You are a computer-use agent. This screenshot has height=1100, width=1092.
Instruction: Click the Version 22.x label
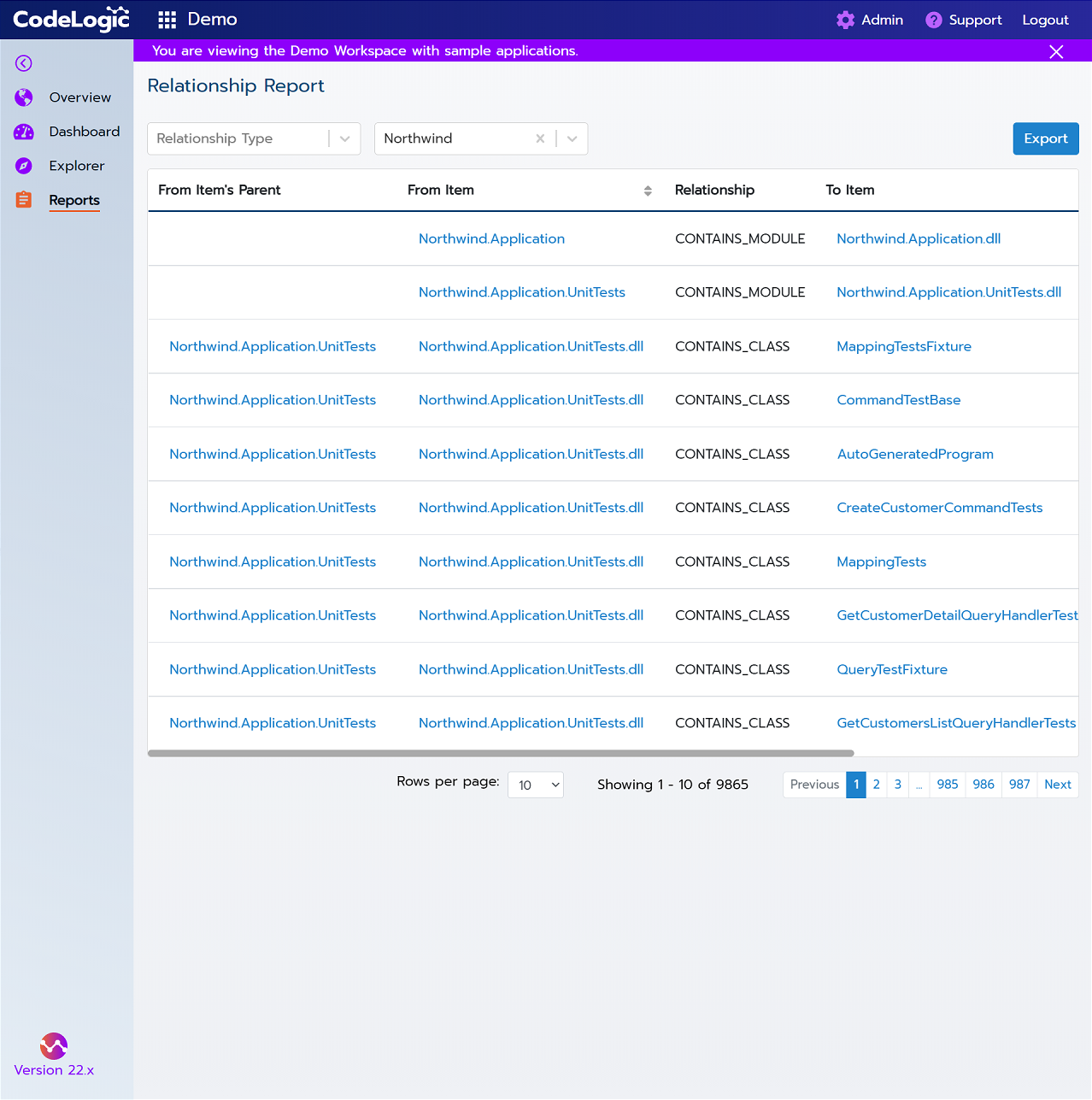(x=54, y=1070)
